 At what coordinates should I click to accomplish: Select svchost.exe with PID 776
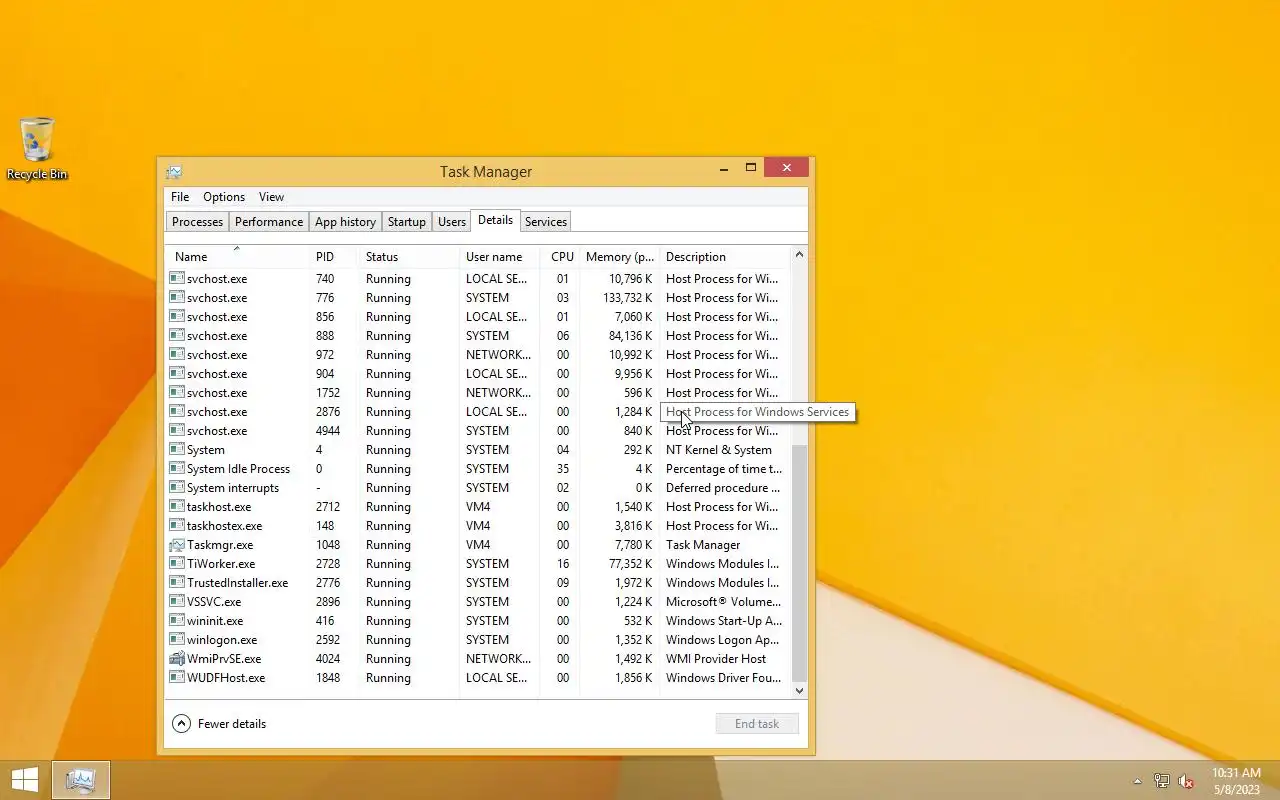[478, 298]
